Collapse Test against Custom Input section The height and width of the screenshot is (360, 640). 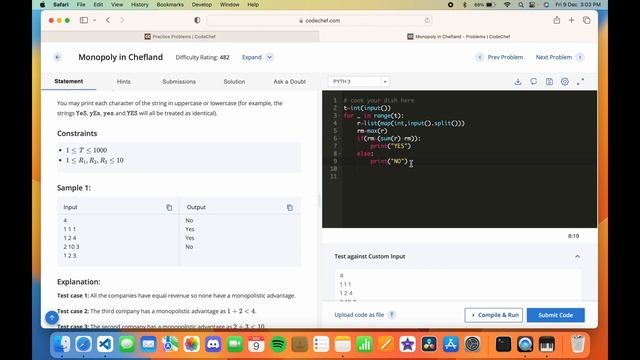pos(578,256)
